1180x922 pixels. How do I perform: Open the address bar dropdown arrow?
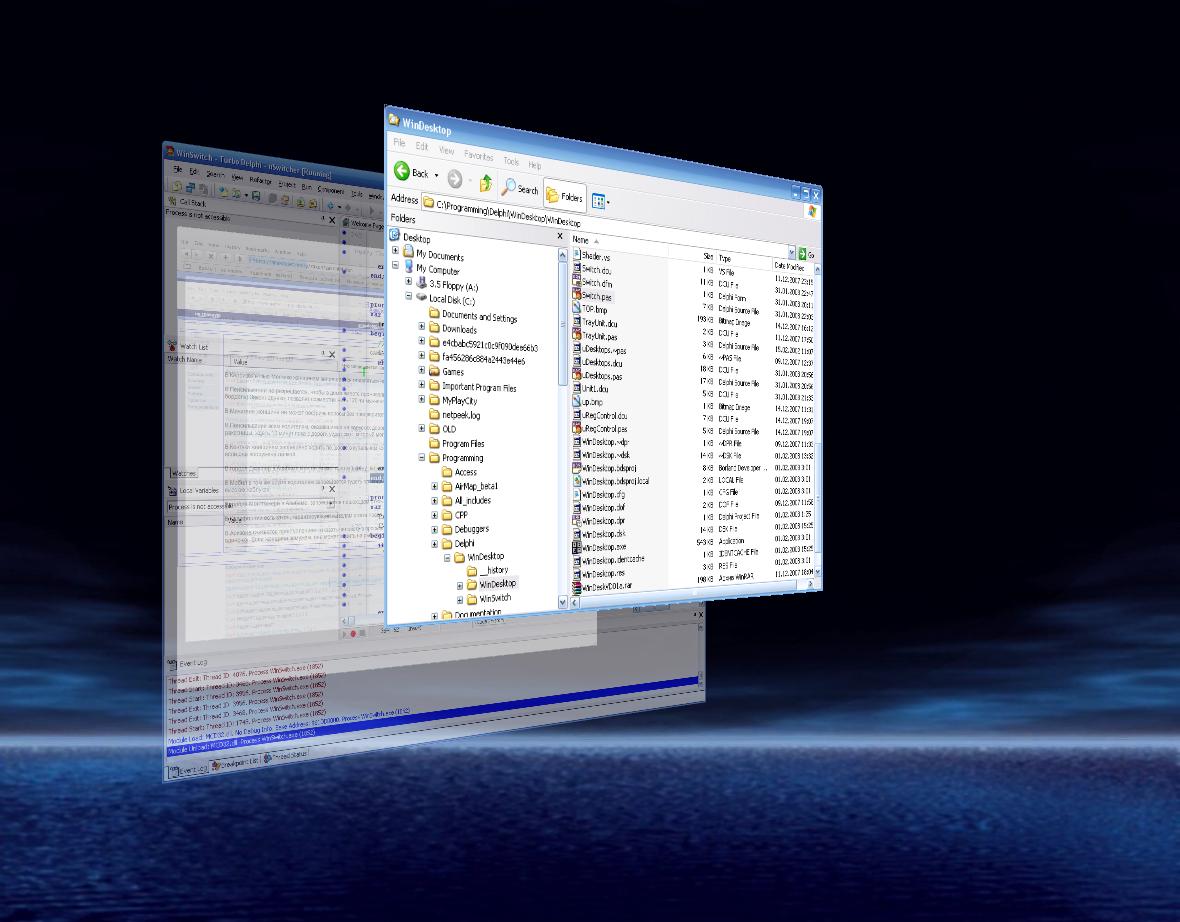pos(791,252)
